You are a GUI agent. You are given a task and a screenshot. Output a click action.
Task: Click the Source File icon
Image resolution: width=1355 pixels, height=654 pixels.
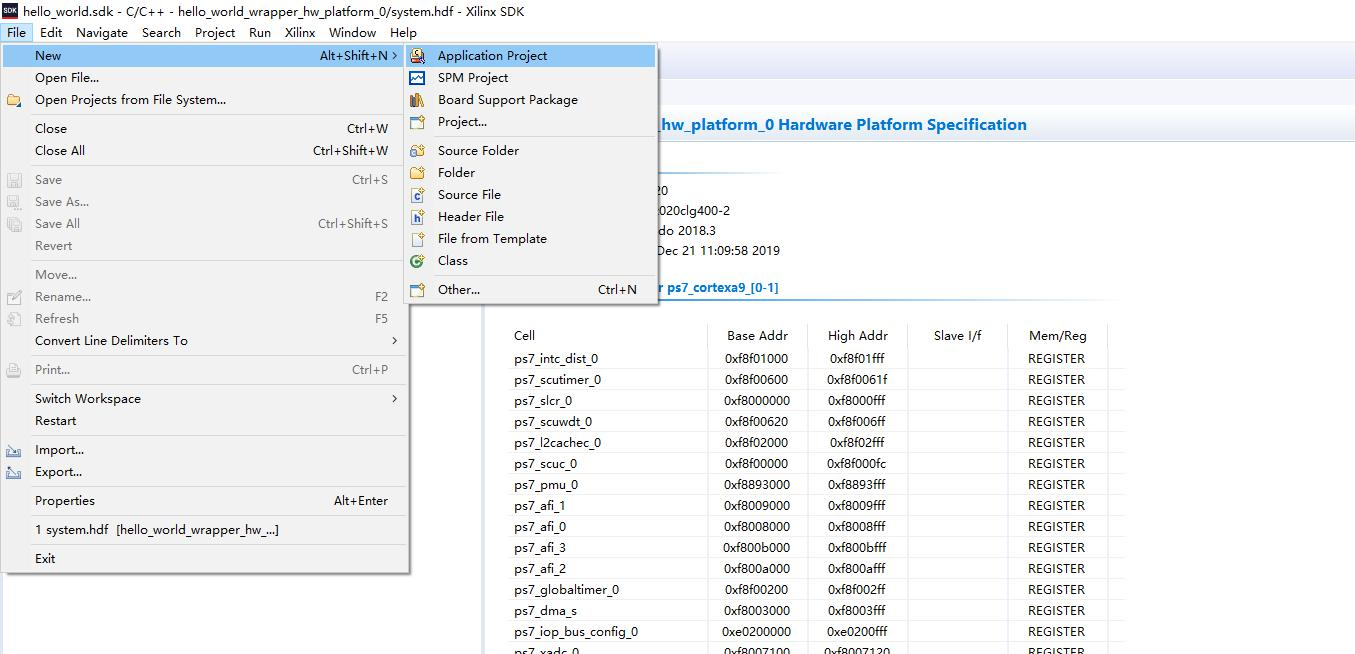(417, 195)
